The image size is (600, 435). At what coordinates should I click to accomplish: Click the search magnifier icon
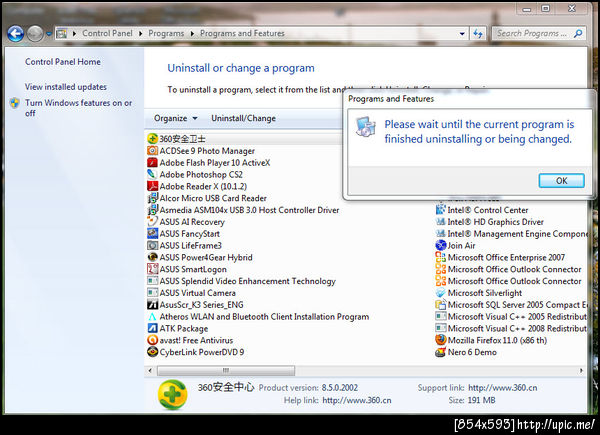(578, 34)
